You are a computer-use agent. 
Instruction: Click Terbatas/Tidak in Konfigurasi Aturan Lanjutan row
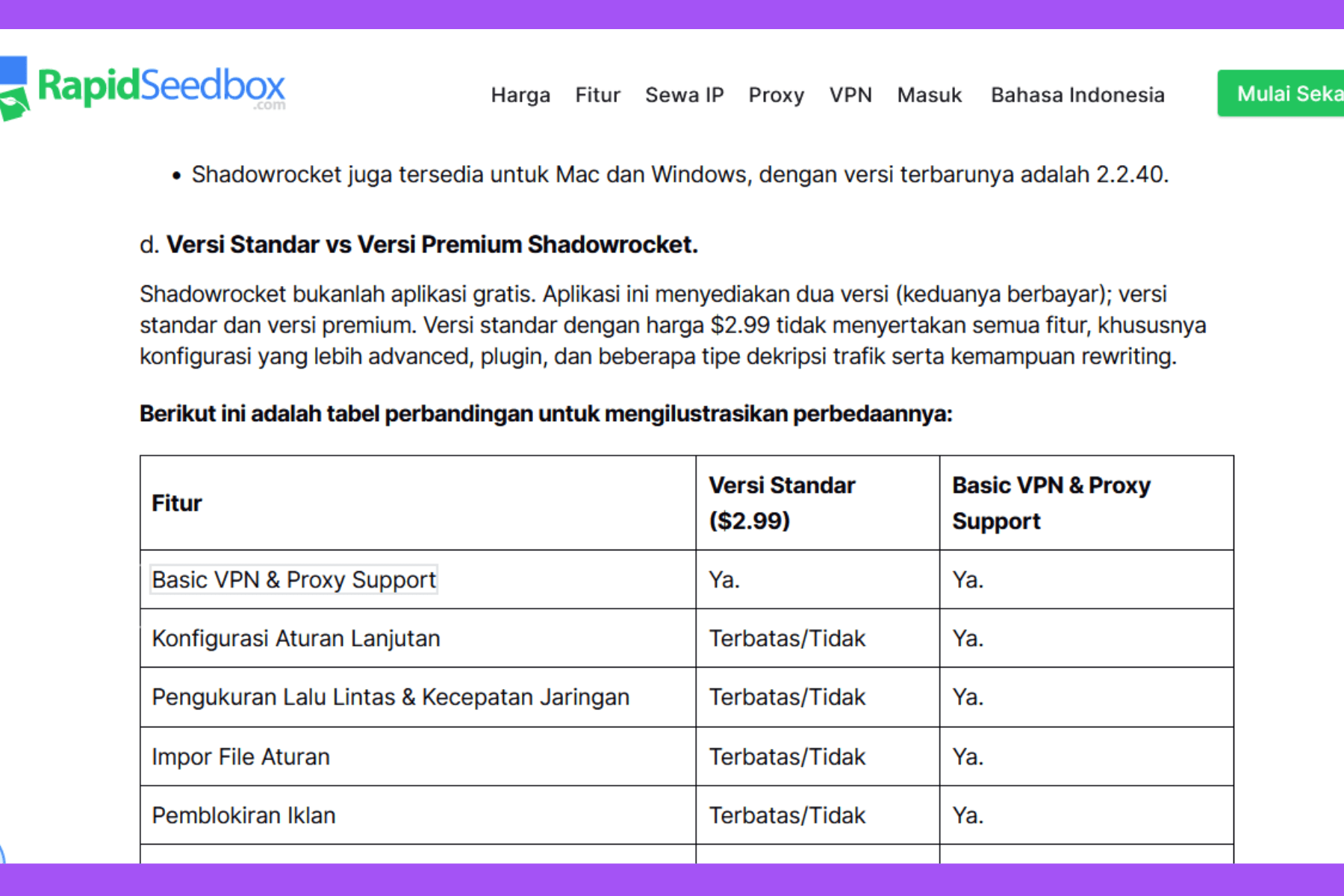787,638
